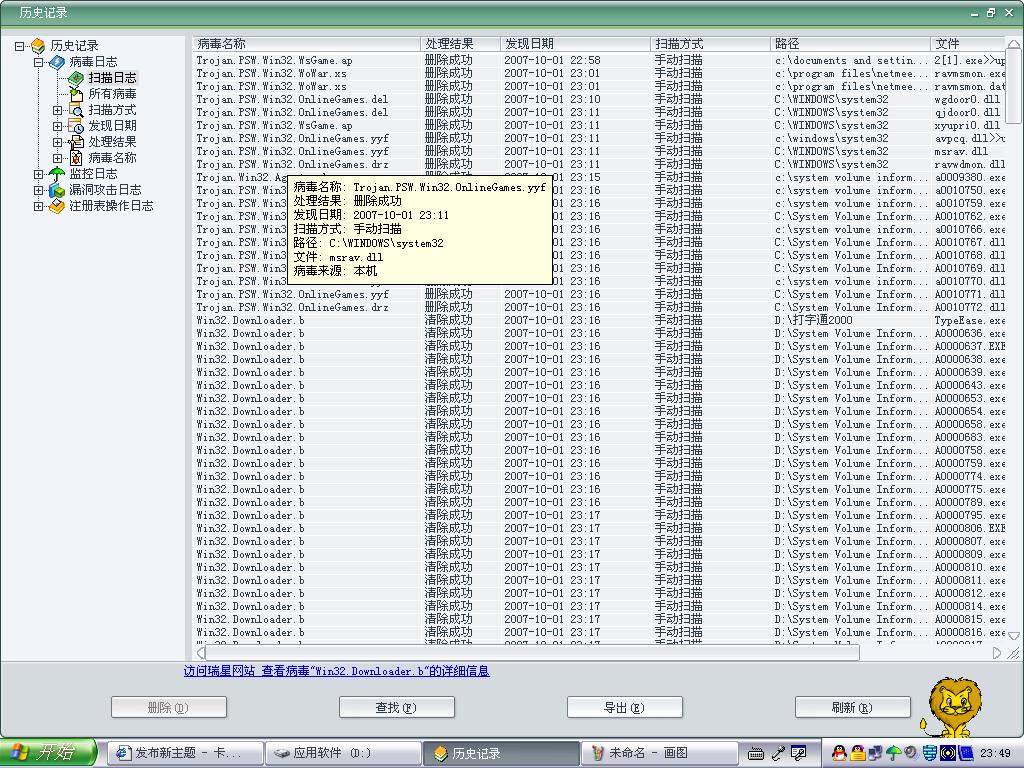
Task: Expand the 监控日志 node
Action: pyautogui.click(x=39, y=174)
